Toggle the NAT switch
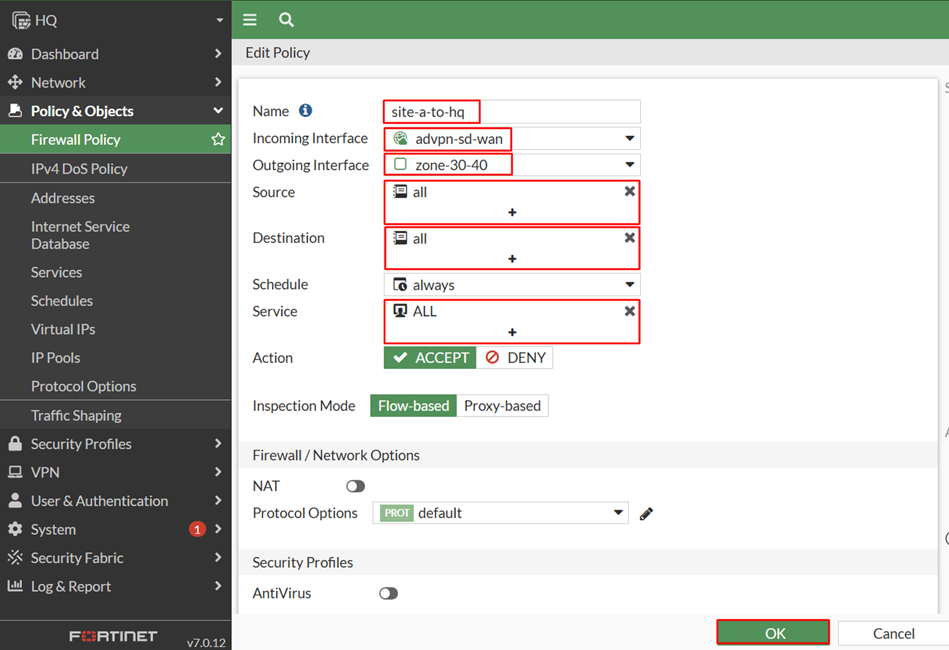The image size is (949, 650). coord(355,487)
